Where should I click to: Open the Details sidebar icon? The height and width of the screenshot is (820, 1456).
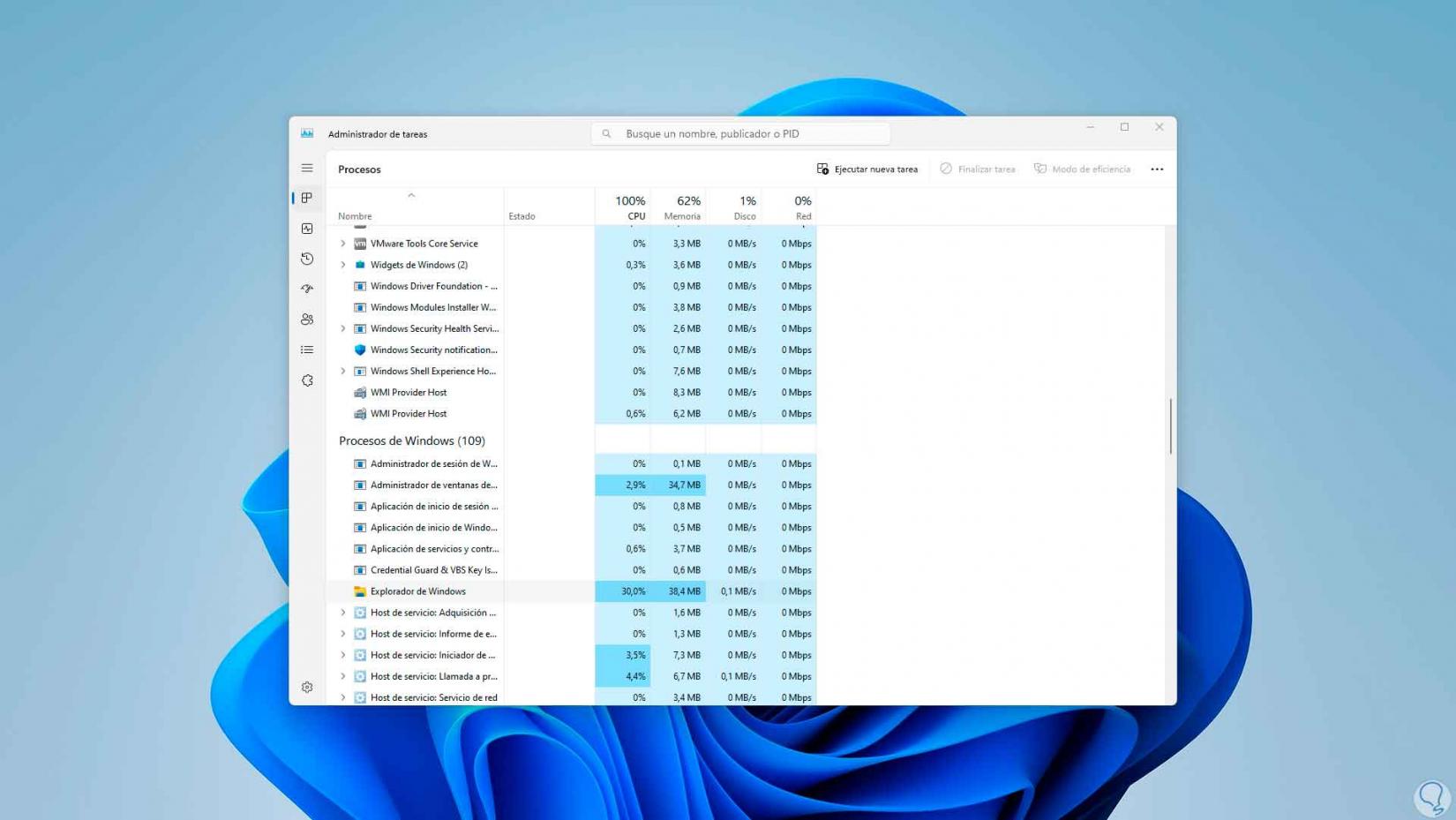[x=307, y=350]
